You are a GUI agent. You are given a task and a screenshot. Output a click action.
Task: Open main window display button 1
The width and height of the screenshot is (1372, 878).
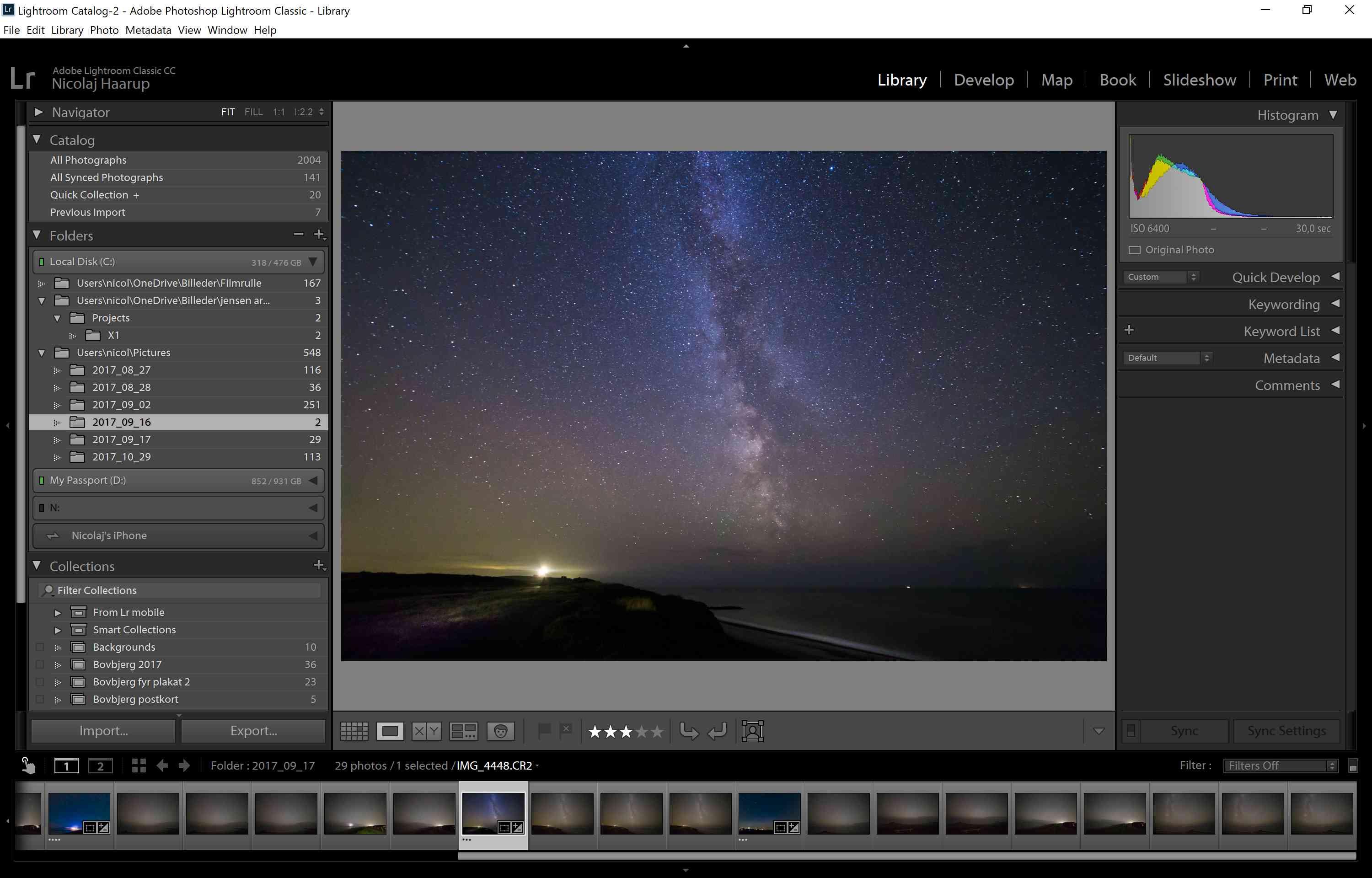point(66,766)
